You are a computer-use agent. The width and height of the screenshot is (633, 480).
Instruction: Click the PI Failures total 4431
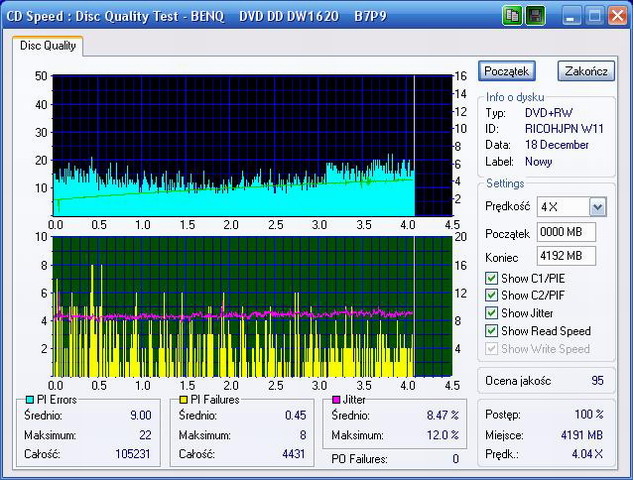click(x=293, y=454)
